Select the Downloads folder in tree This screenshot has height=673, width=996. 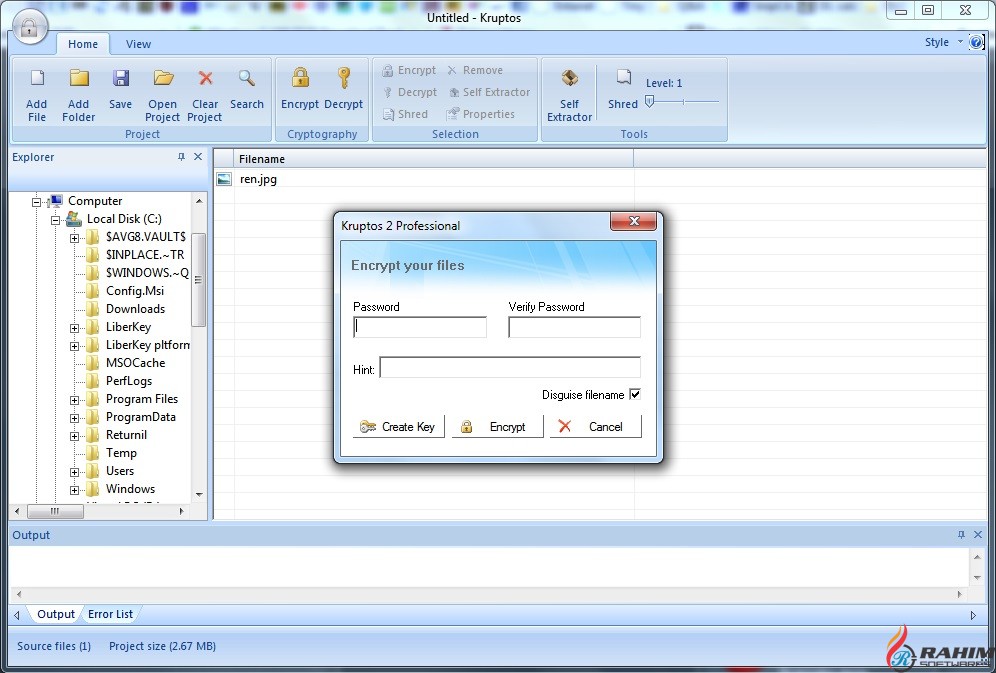coord(135,309)
